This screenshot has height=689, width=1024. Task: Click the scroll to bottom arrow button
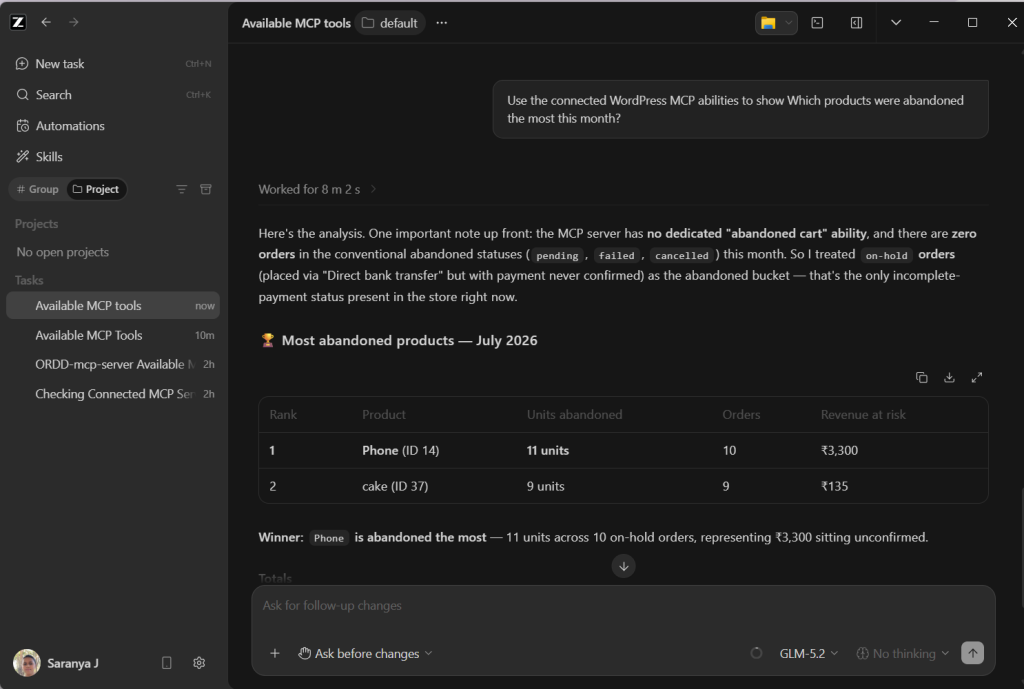click(624, 566)
